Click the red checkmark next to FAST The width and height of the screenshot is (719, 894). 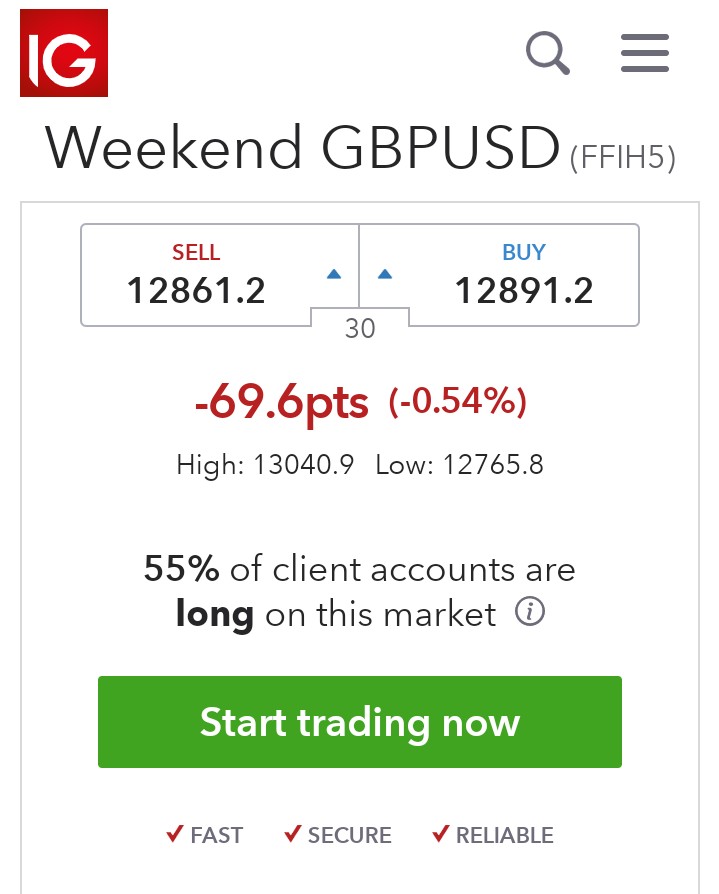[x=175, y=834]
